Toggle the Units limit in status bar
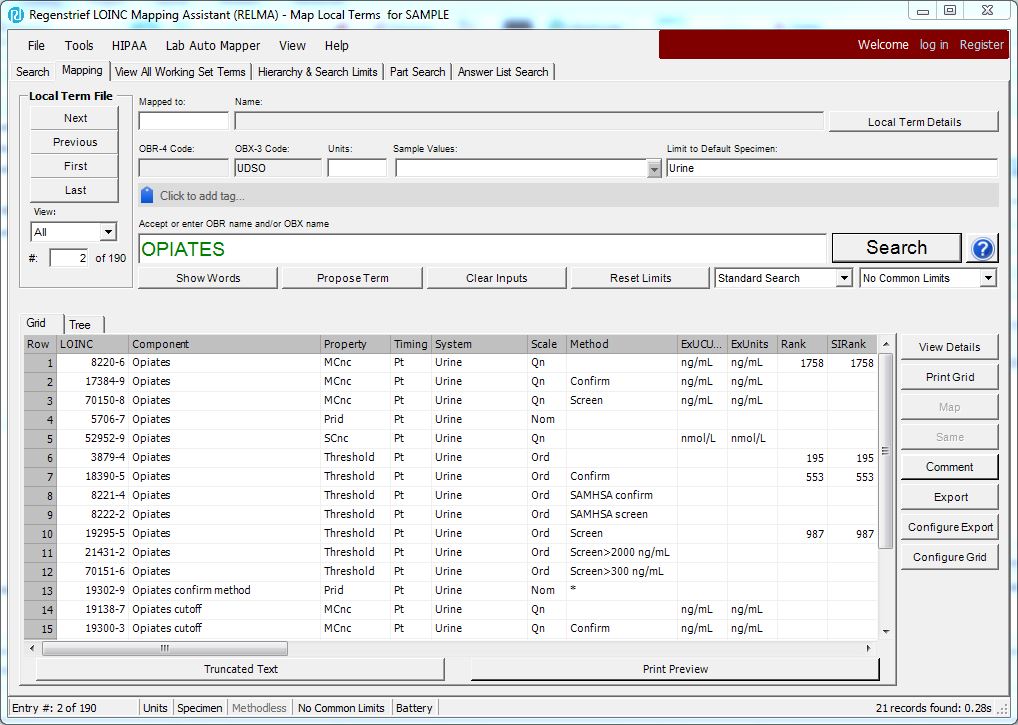1018x725 pixels. [x=155, y=708]
